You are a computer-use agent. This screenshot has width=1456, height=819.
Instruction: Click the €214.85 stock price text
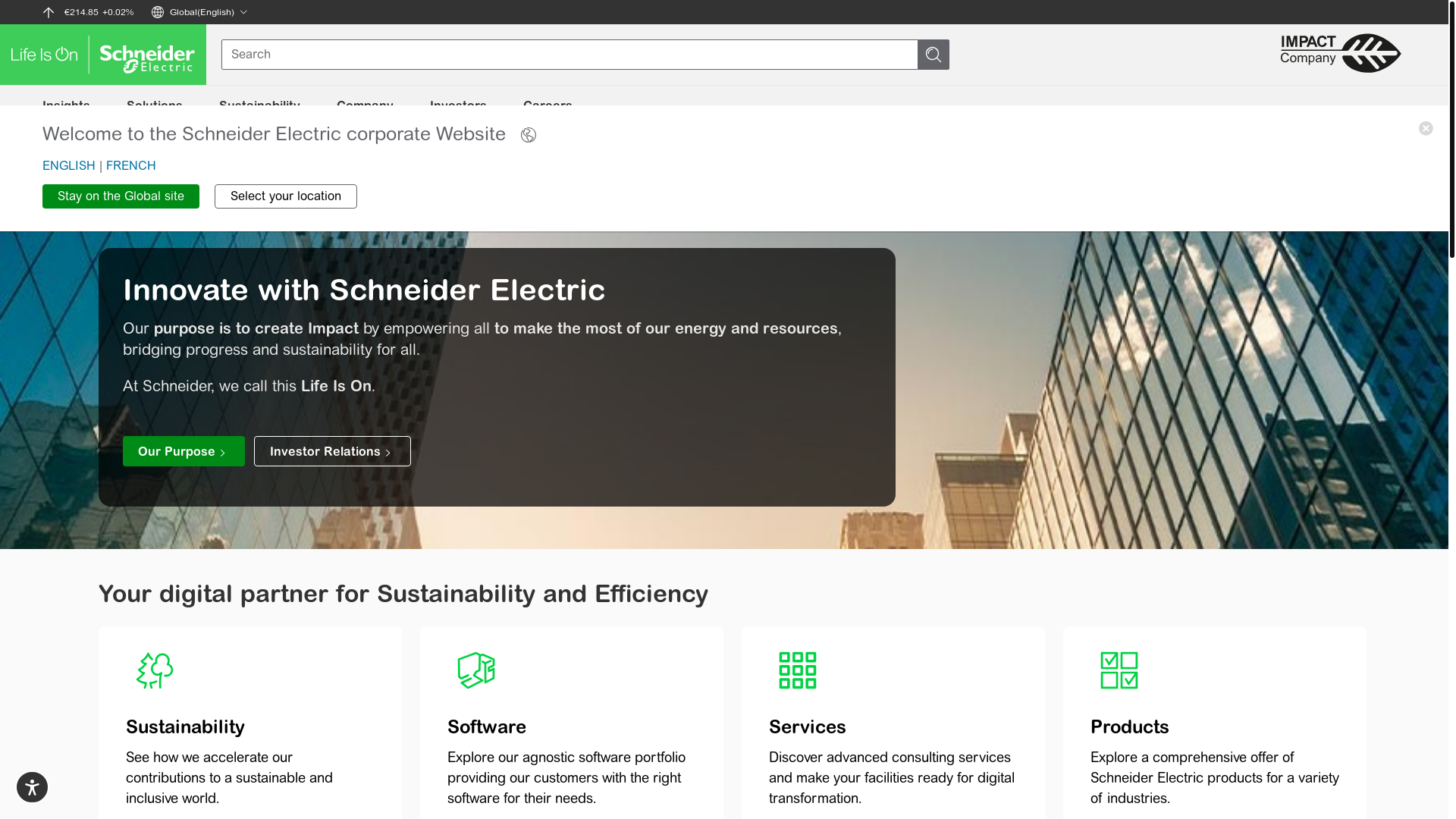point(81,12)
